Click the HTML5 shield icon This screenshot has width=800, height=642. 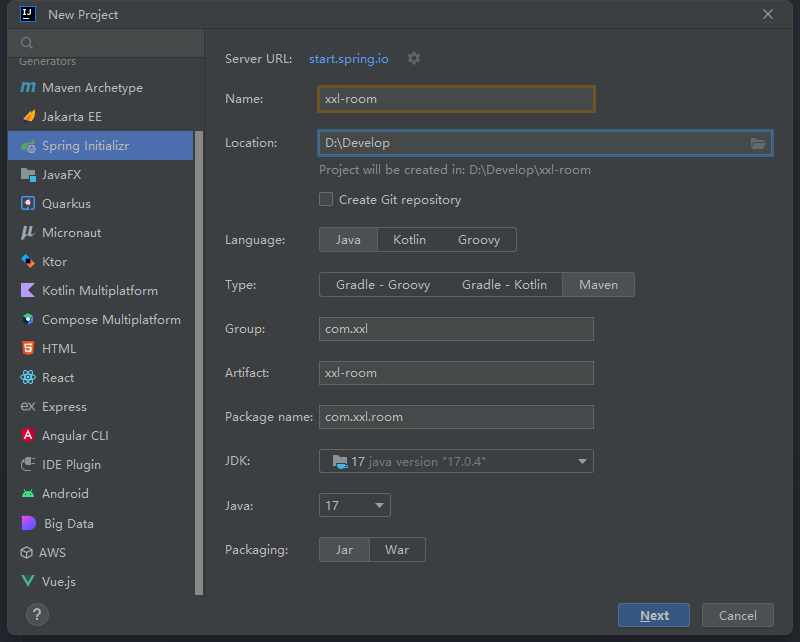pos(28,349)
